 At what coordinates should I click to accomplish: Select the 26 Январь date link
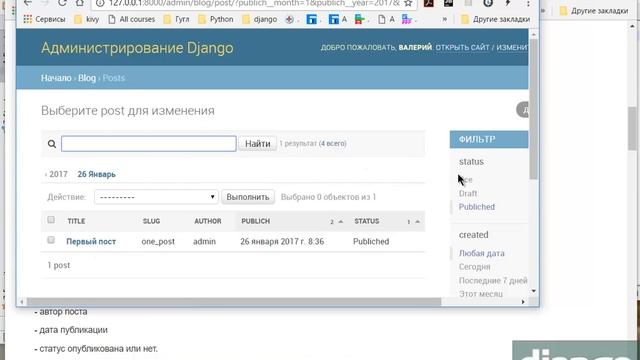tap(97, 174)
